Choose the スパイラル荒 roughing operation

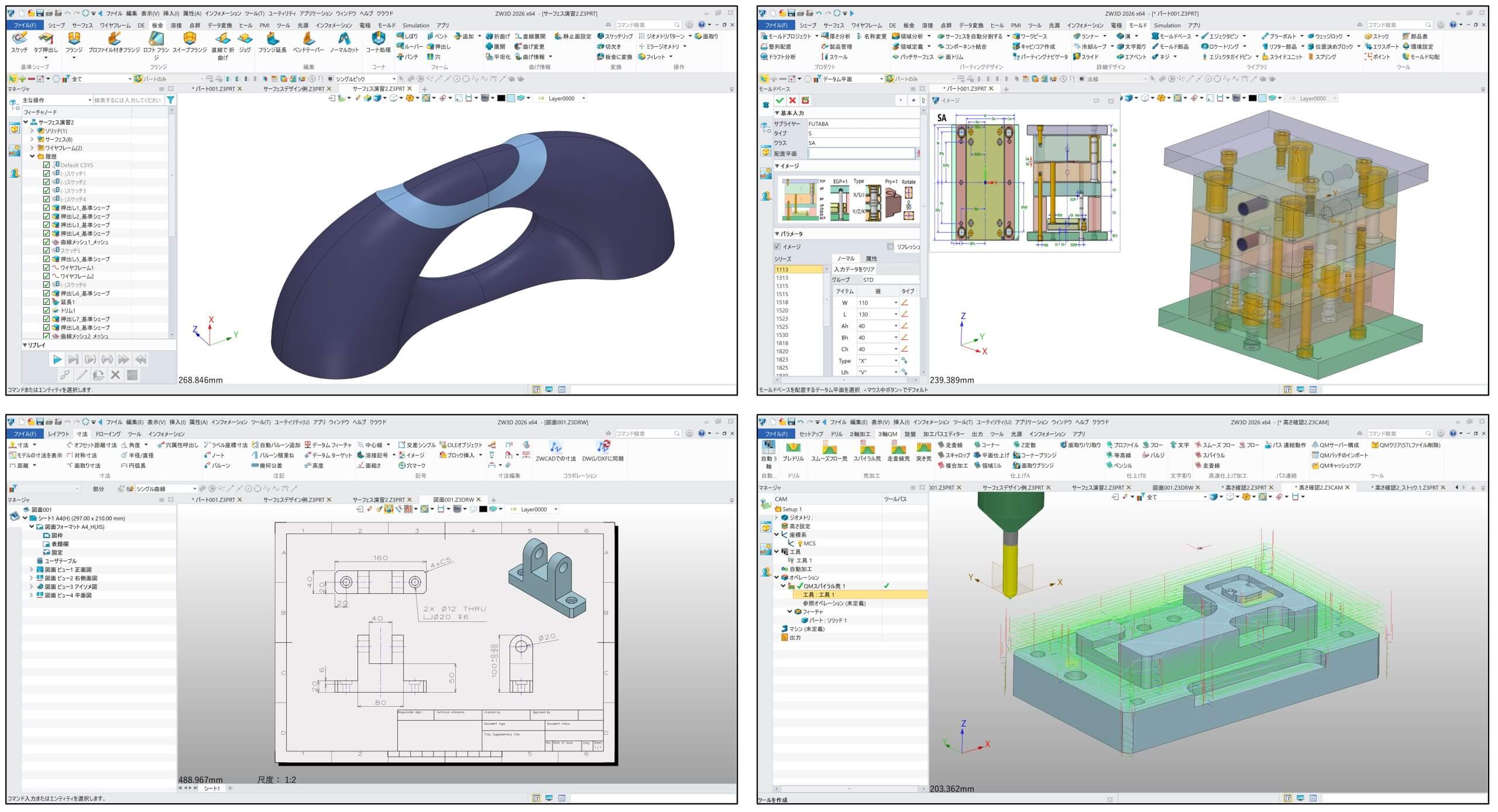point(867,452)
